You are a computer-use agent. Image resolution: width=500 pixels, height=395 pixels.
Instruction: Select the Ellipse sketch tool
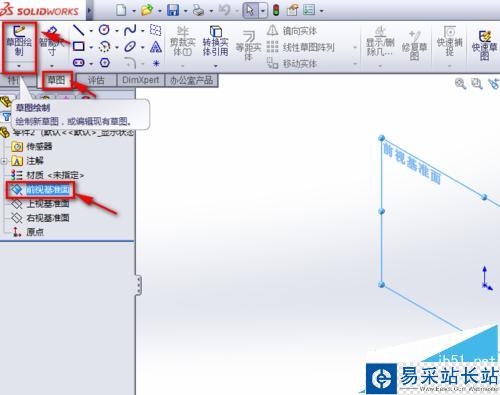[x=130, y=47]
